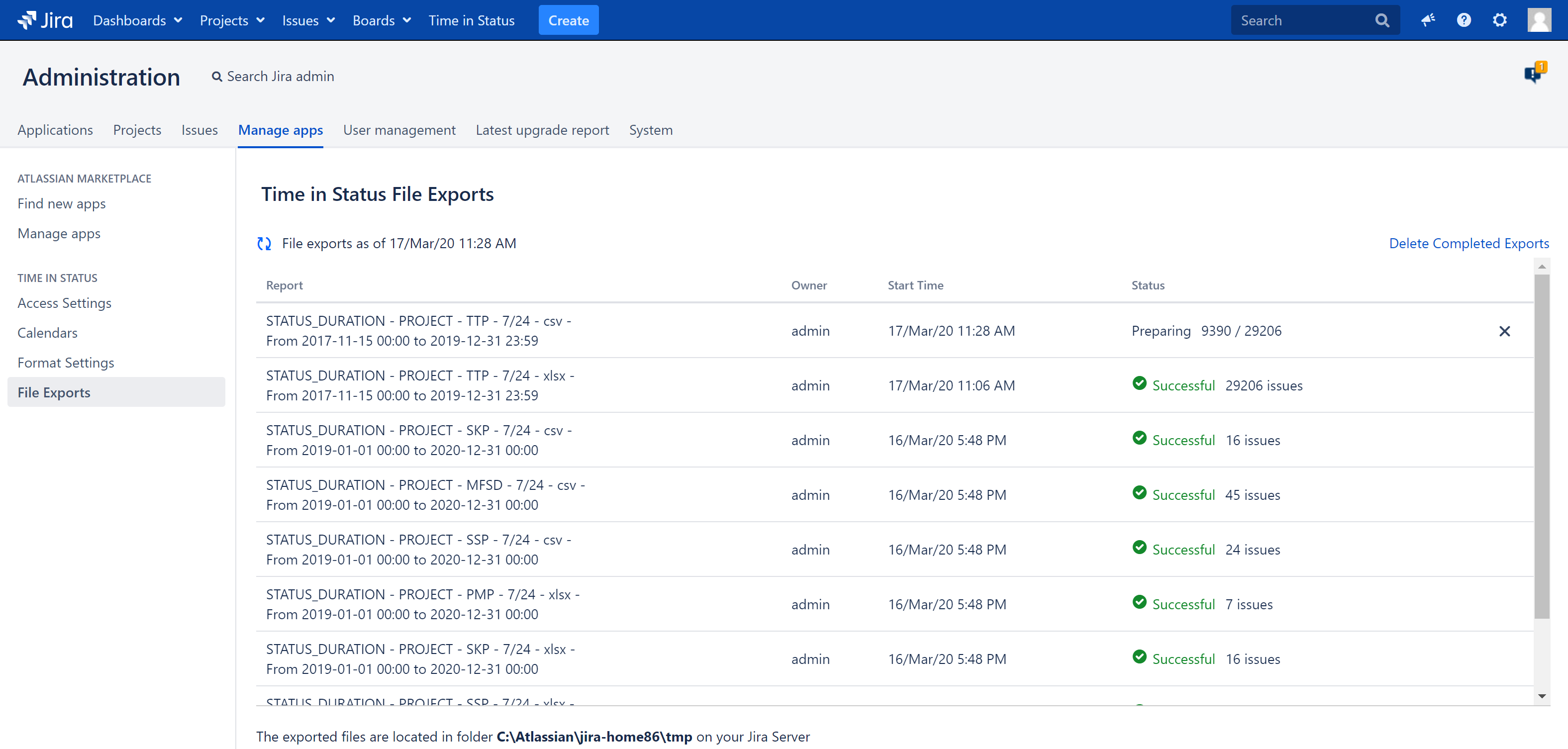Open the feedback notifications megaphone icon
This screenshot has width=1568, height=749.
[x=1427, y=20]
